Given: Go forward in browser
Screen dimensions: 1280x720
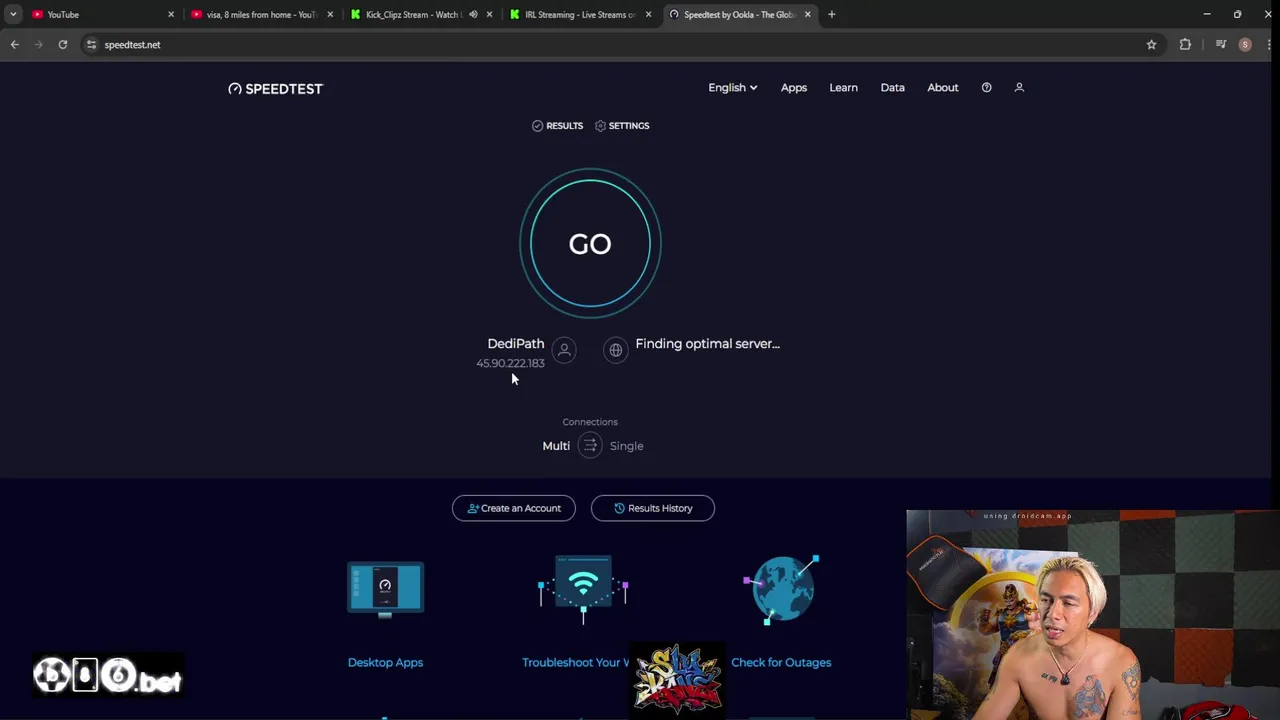Looking at the screenshot, I should 39,45.
